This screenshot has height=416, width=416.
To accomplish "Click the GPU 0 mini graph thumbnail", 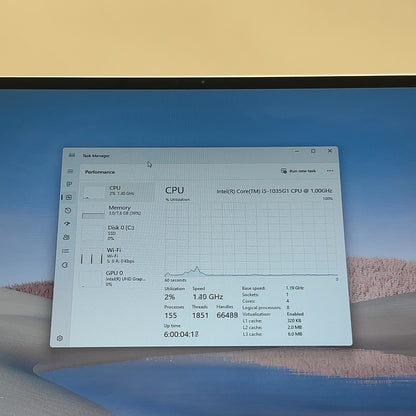I will pos(91,279).
